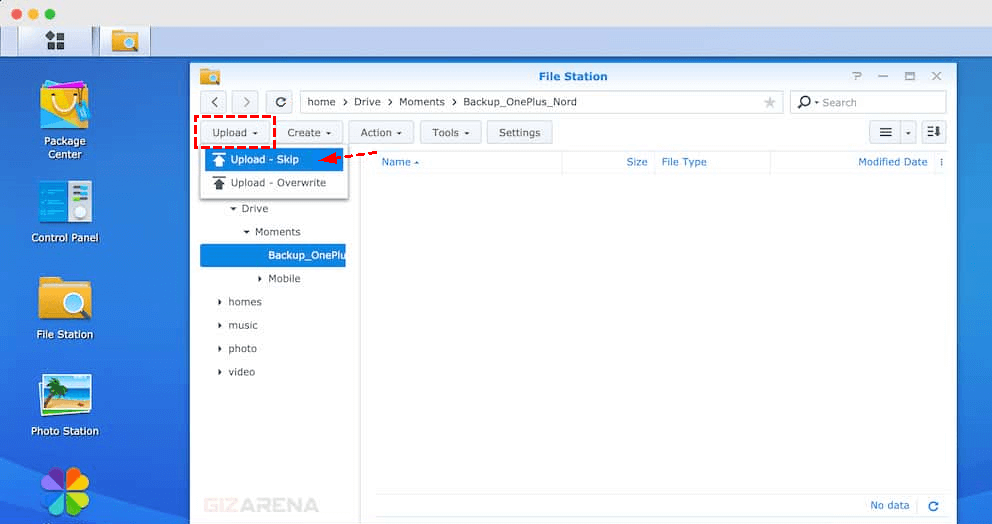Select photo folder label in tree
This screenshot has width=992, height=524.
[242, 349]
